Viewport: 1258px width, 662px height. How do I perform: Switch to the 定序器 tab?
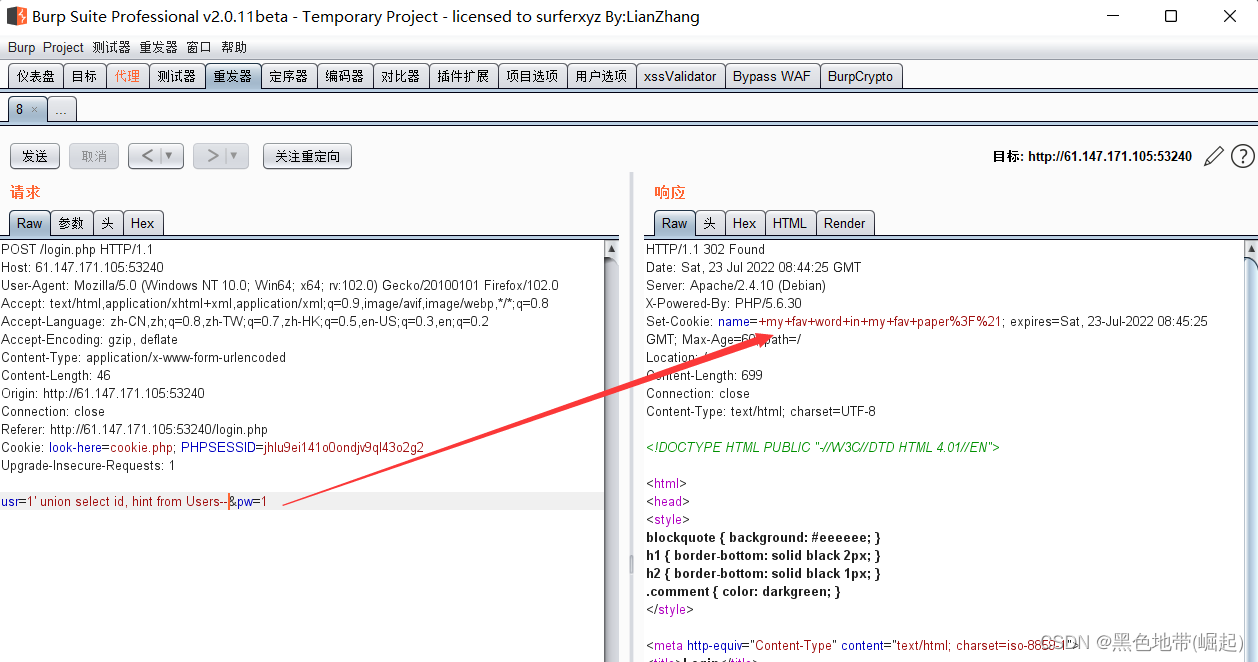coord(289,76)
